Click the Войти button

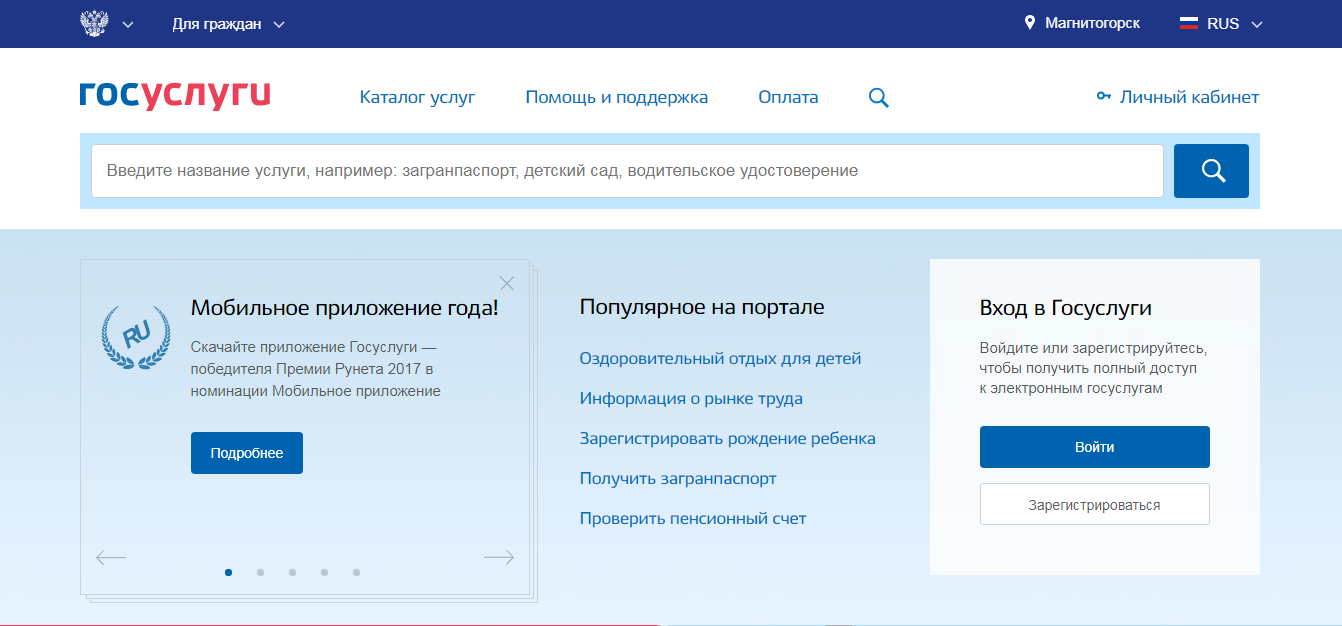coord(1095,447)
